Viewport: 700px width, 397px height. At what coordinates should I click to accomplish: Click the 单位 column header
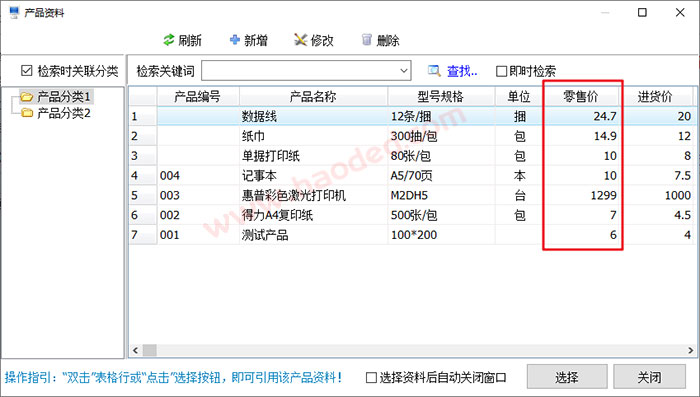pyautogui.click(x=519, y=96)
